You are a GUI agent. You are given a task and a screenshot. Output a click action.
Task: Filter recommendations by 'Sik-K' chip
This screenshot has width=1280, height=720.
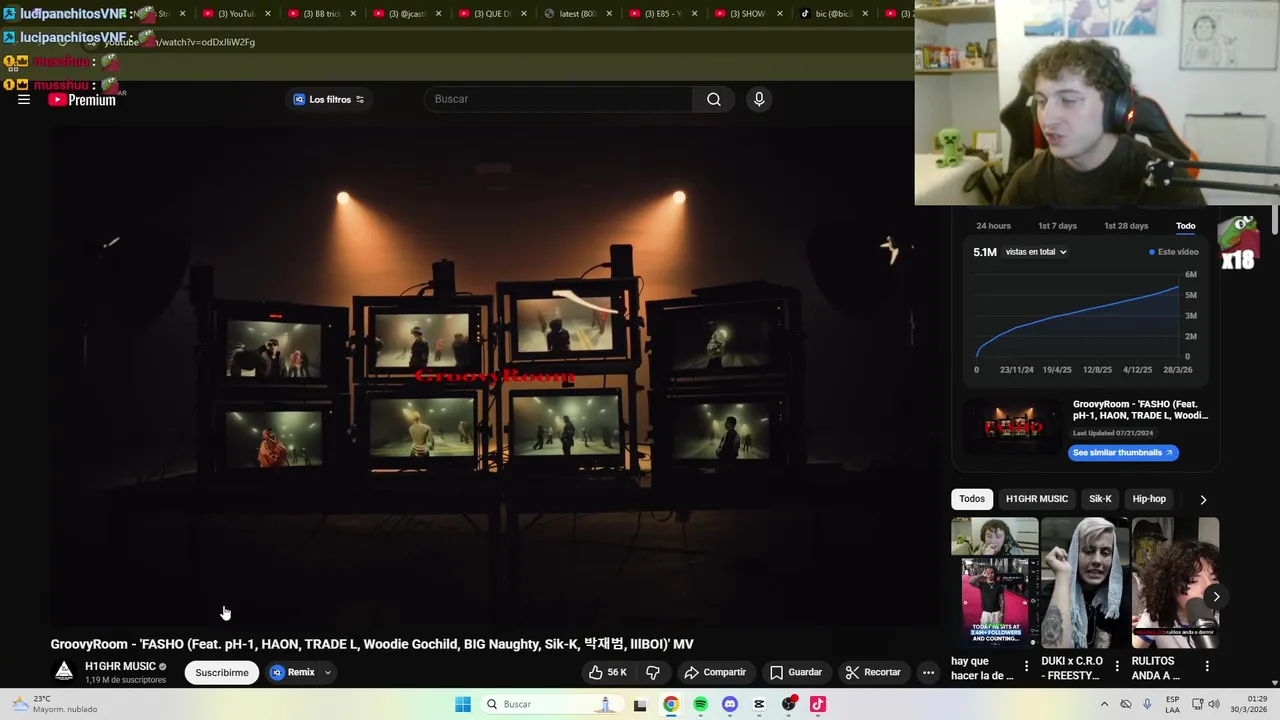(x=1100, y=499)
